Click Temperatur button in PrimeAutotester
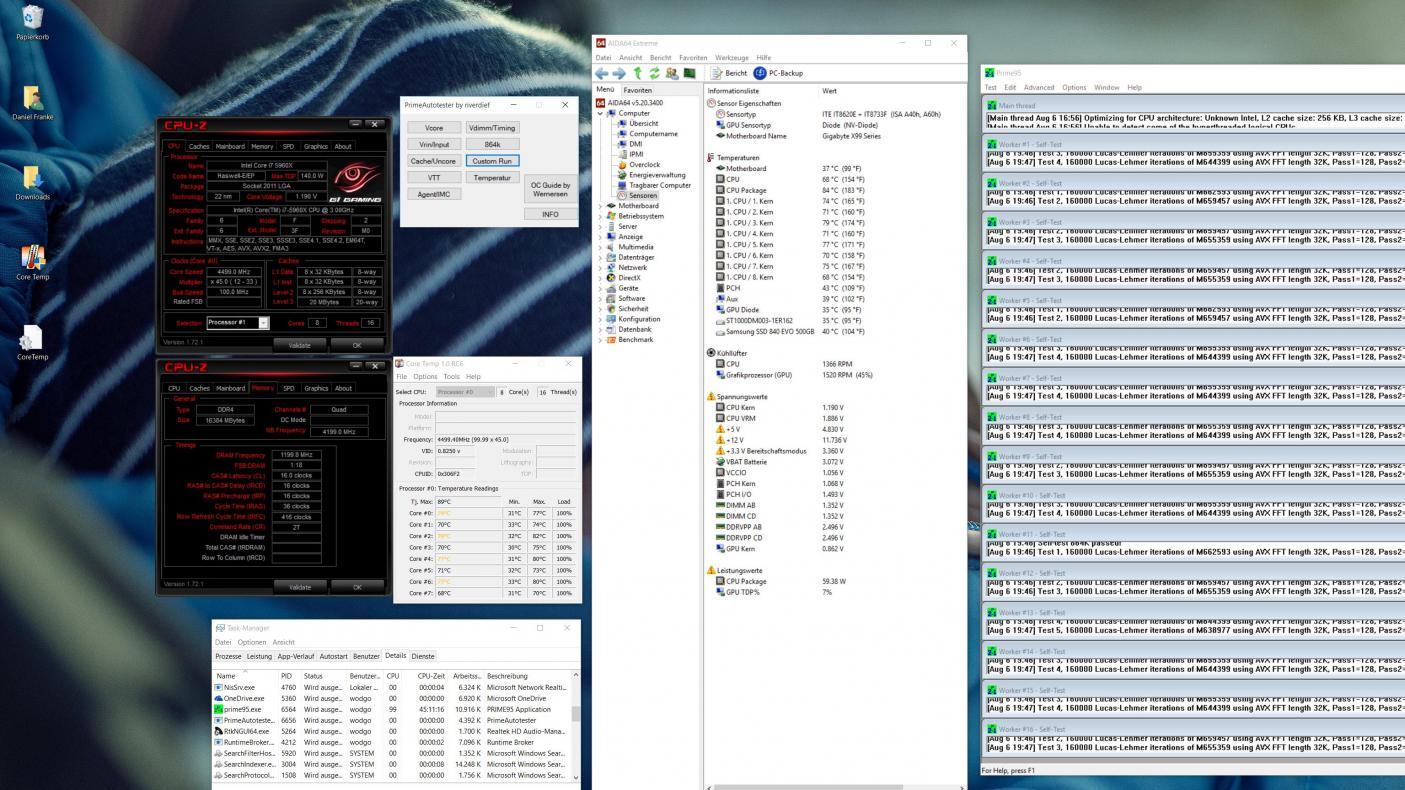 pos(492,177)
